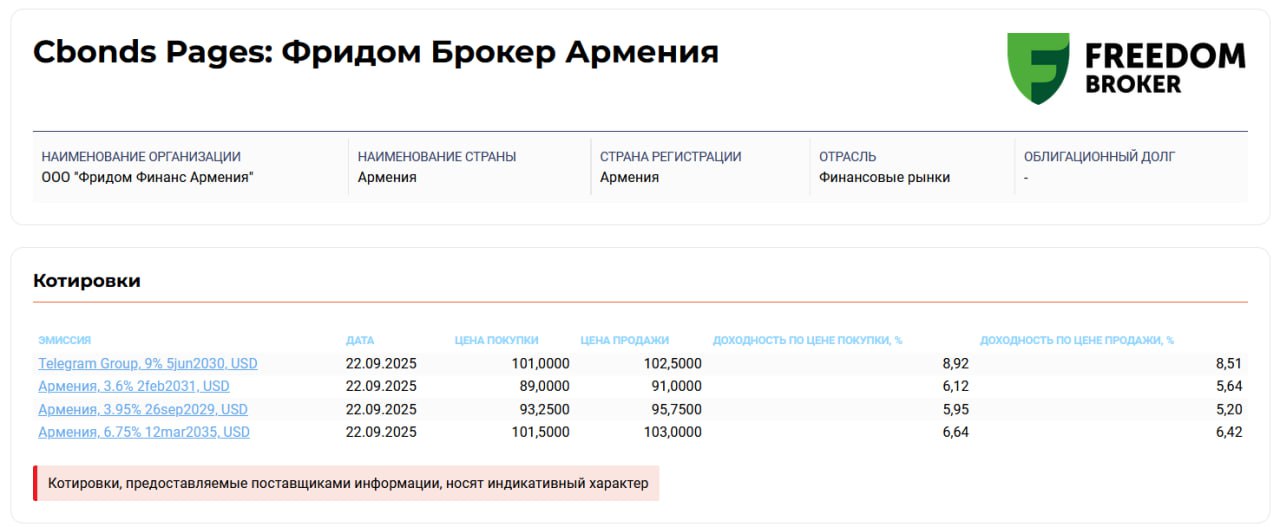This screenshot has height=527, width=1280.
Task: Click the 8,92 bid yield cell
Action: tap(954, 363)
